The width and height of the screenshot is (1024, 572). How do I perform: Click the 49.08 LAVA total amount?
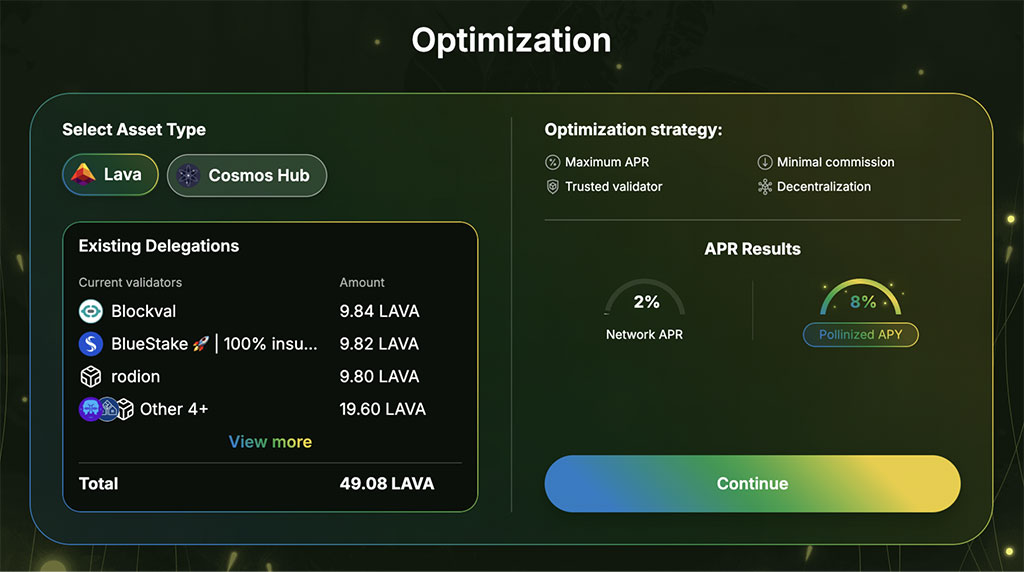(x=387, y=484)
